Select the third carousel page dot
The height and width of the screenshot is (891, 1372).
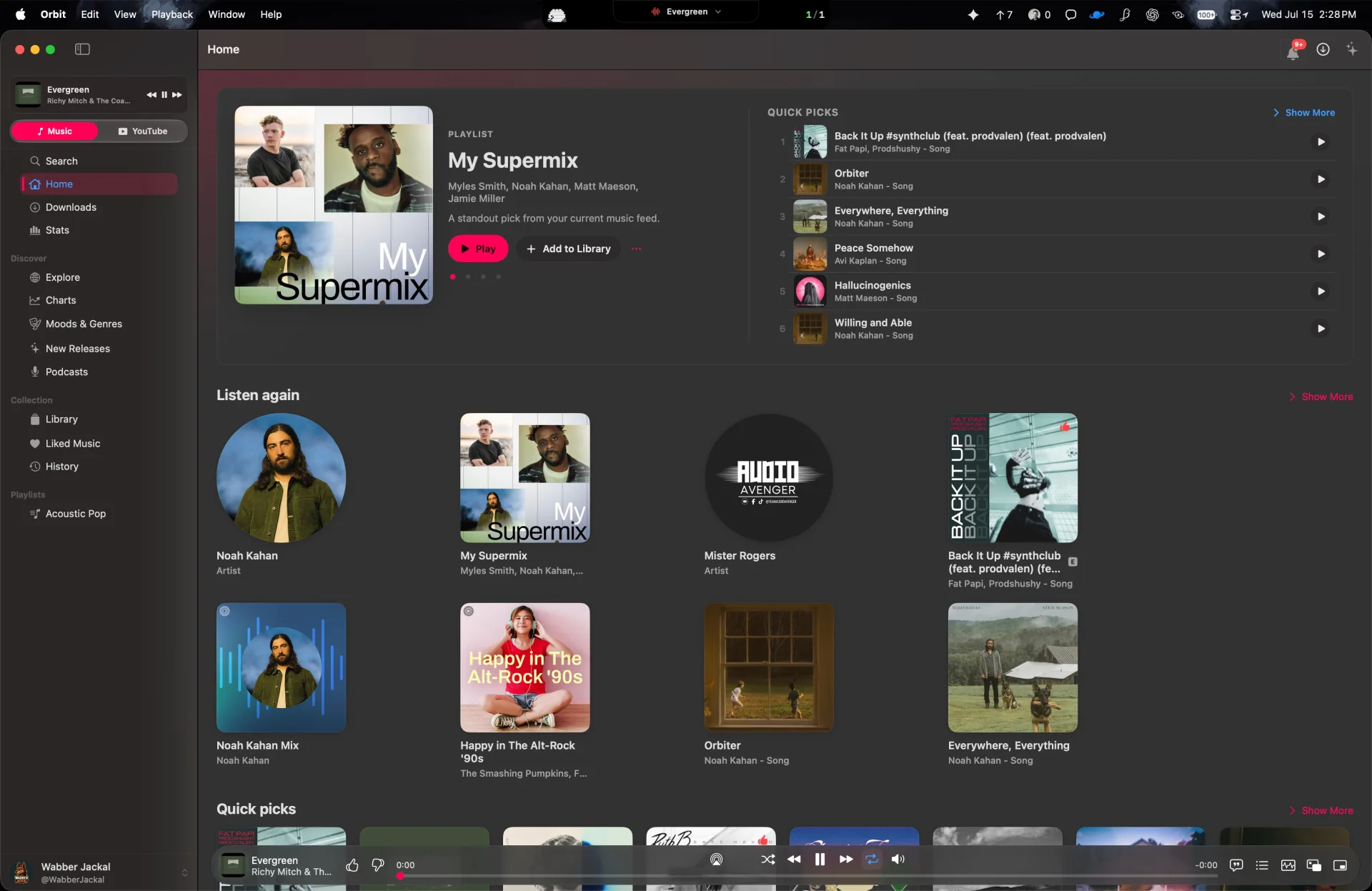pos(483,277)
